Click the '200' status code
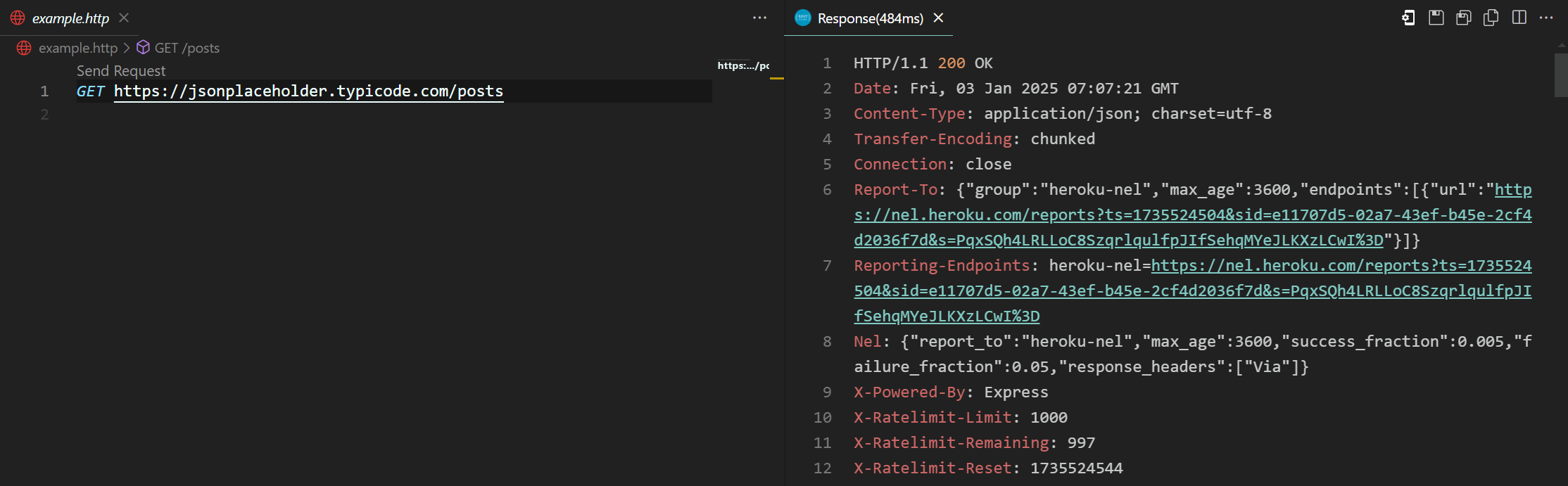The width and height of the screenshot is (1568, 486). click(951, 63)
